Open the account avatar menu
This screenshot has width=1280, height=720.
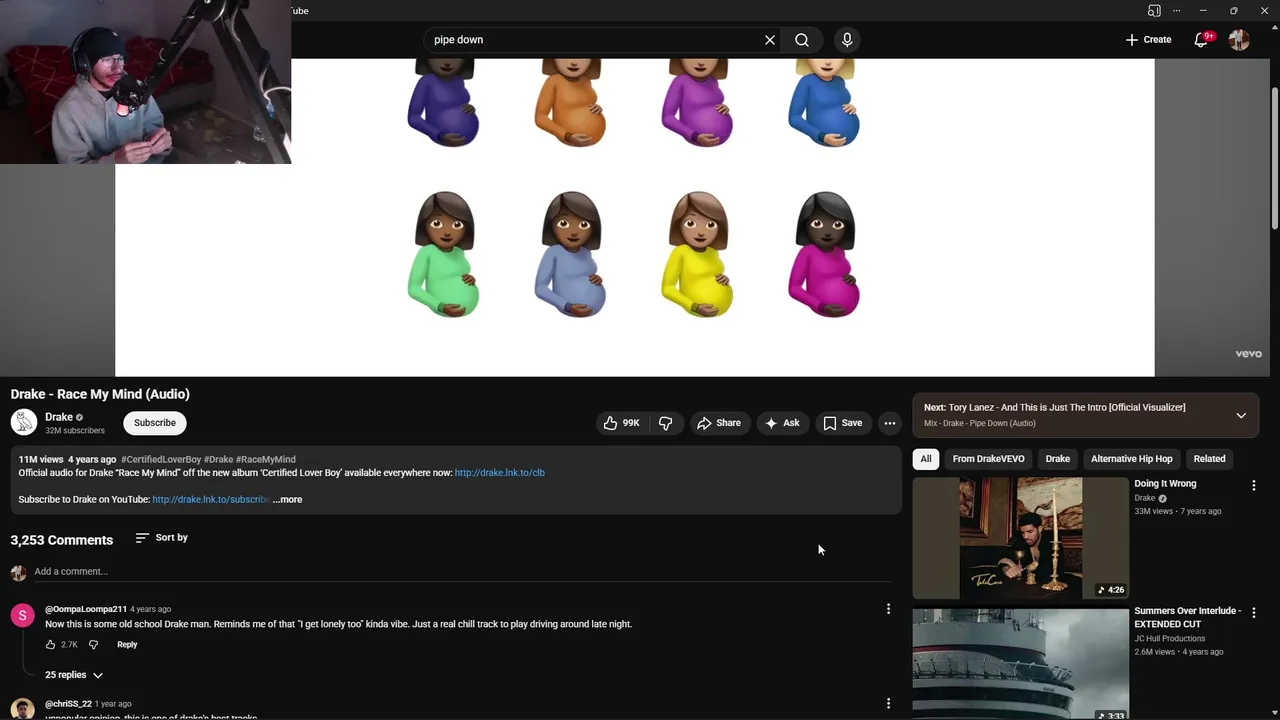pos(1239,40)
